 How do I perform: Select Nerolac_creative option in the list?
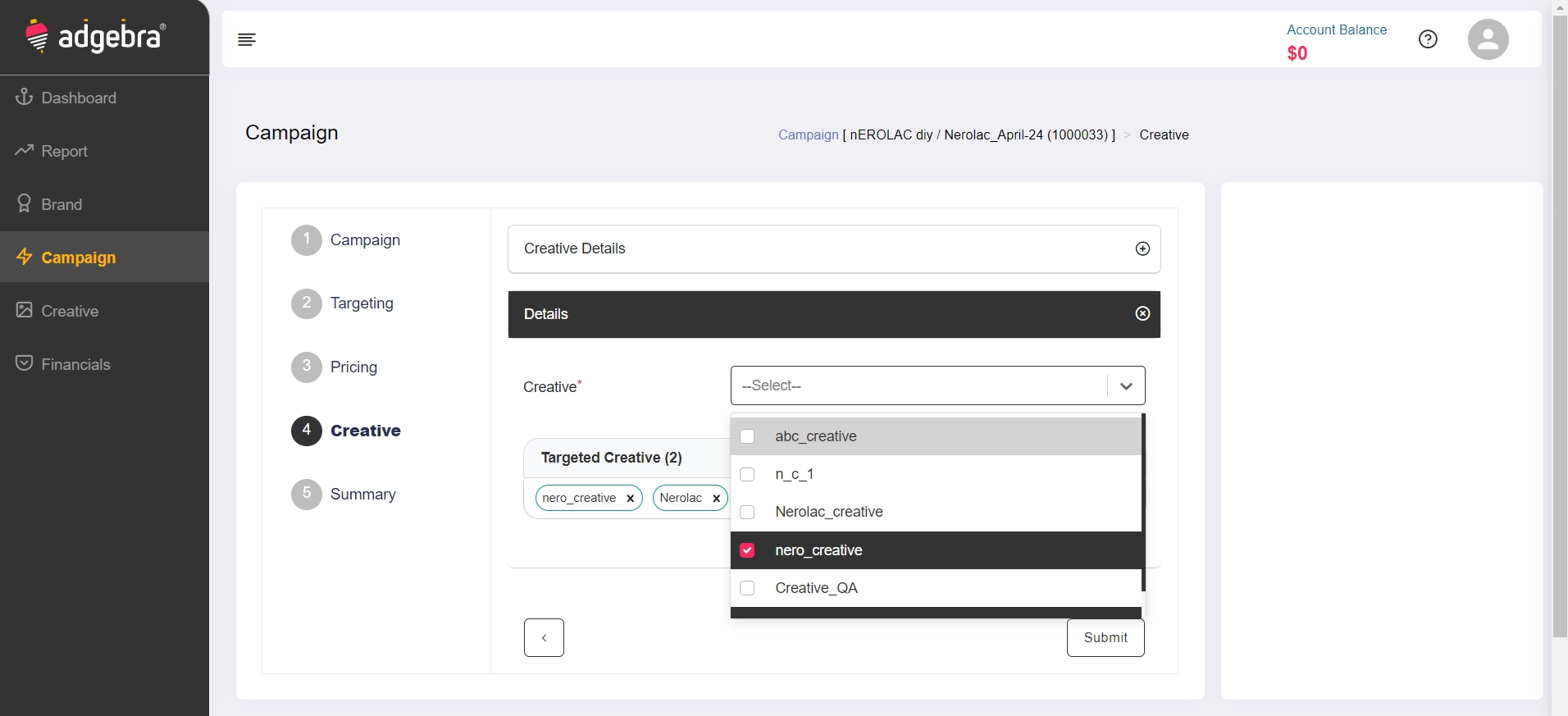tap(828, 512)
